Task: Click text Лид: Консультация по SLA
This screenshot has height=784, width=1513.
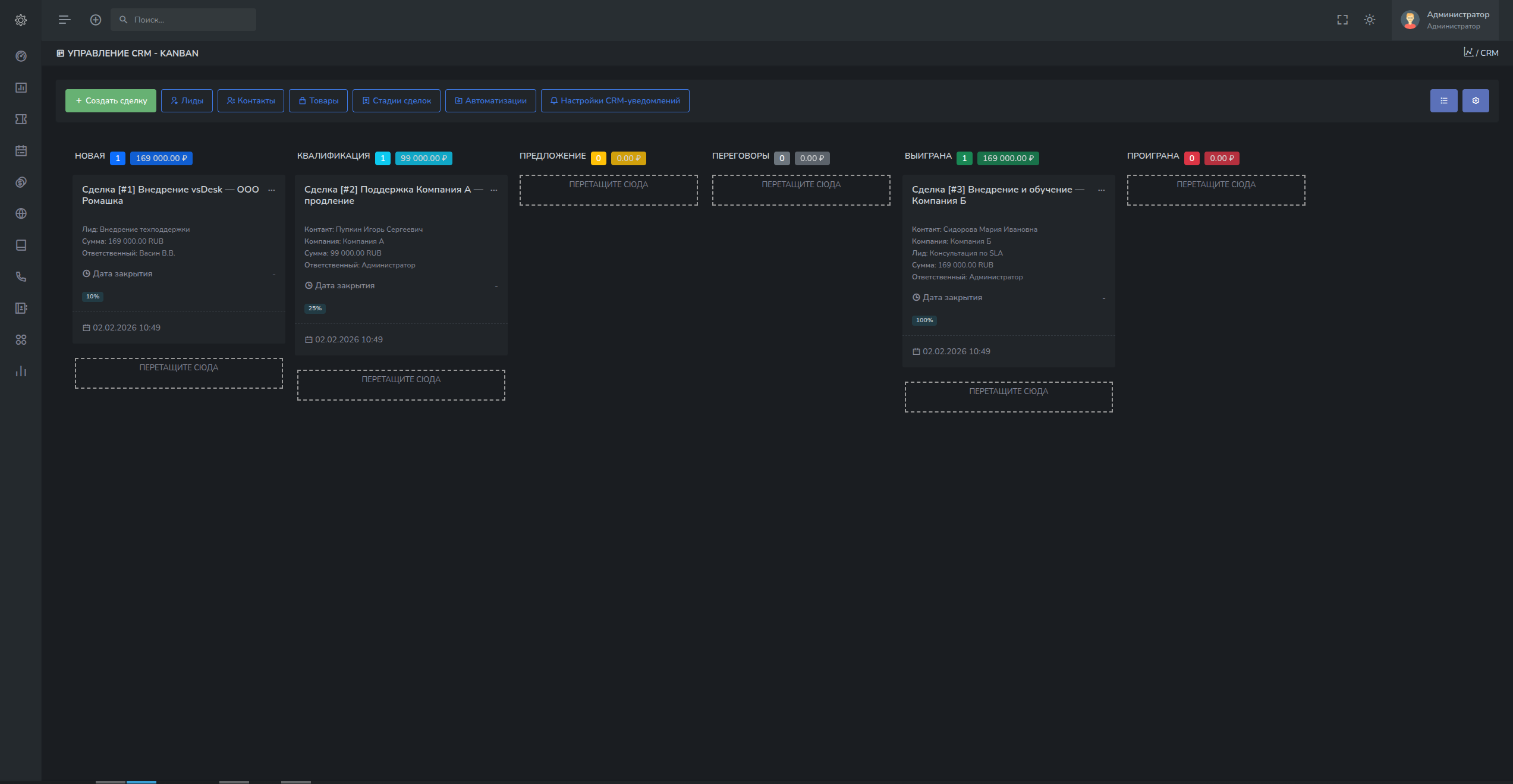Action: (x=957, y=253)
